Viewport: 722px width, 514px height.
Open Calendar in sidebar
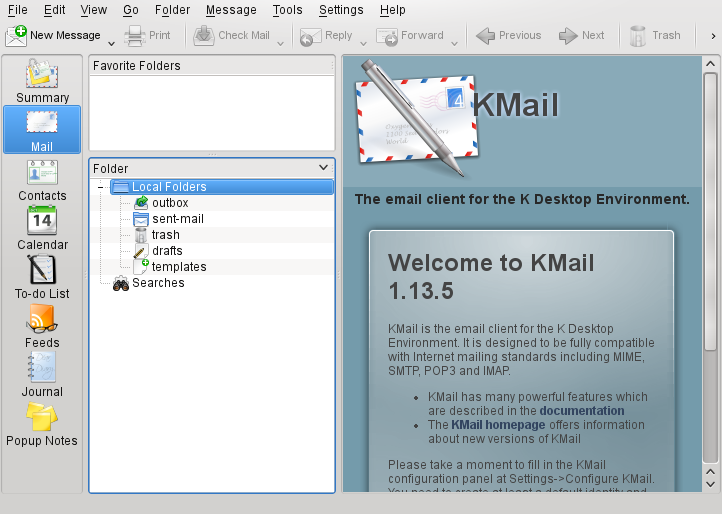tap(42, 228)
